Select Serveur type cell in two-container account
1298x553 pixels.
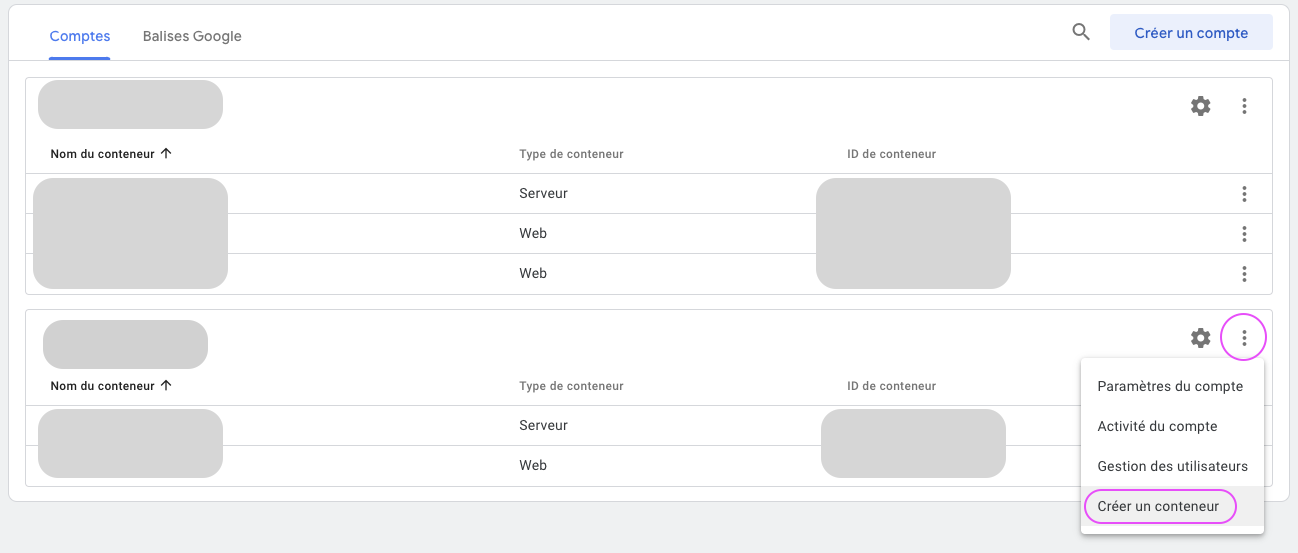click(543, 426)
